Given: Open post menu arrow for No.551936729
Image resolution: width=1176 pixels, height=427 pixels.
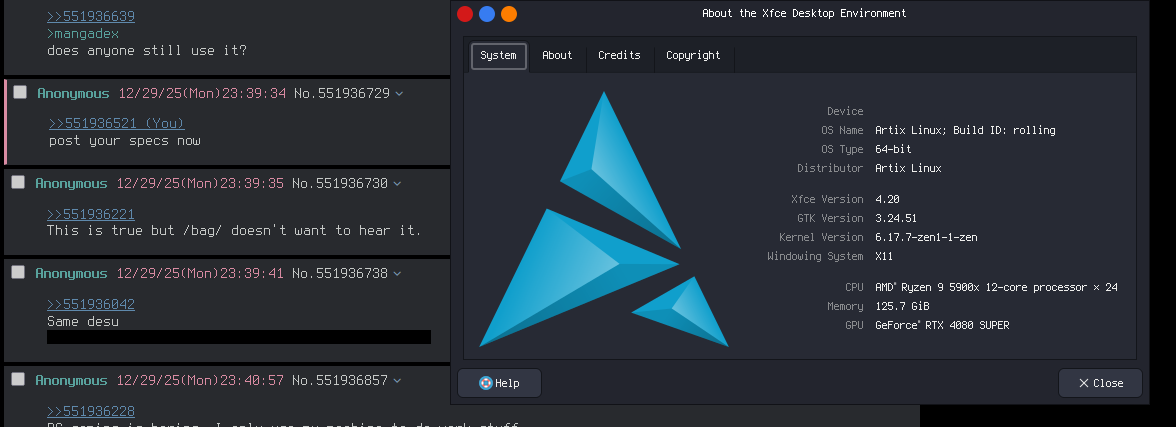Looking at the screenshot, I should 399,94.
